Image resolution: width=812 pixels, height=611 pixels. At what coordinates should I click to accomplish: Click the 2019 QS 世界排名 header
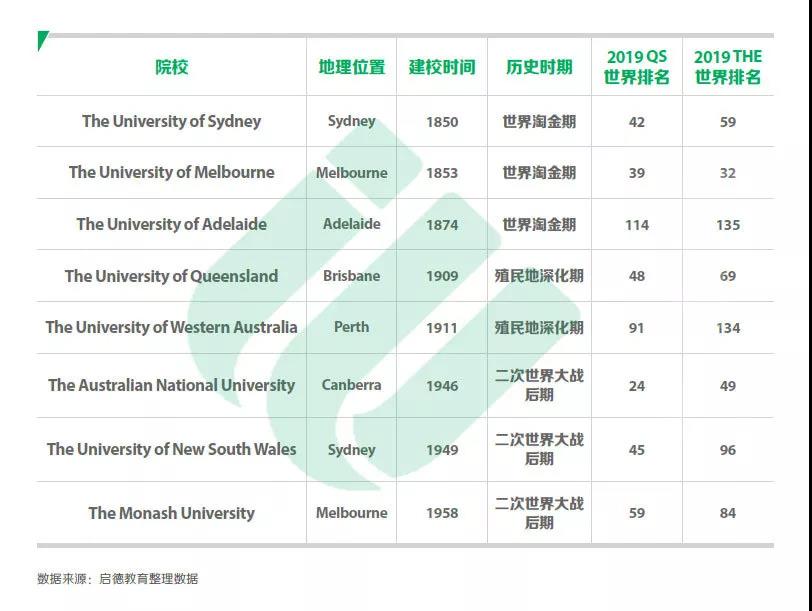coord(636,67)
